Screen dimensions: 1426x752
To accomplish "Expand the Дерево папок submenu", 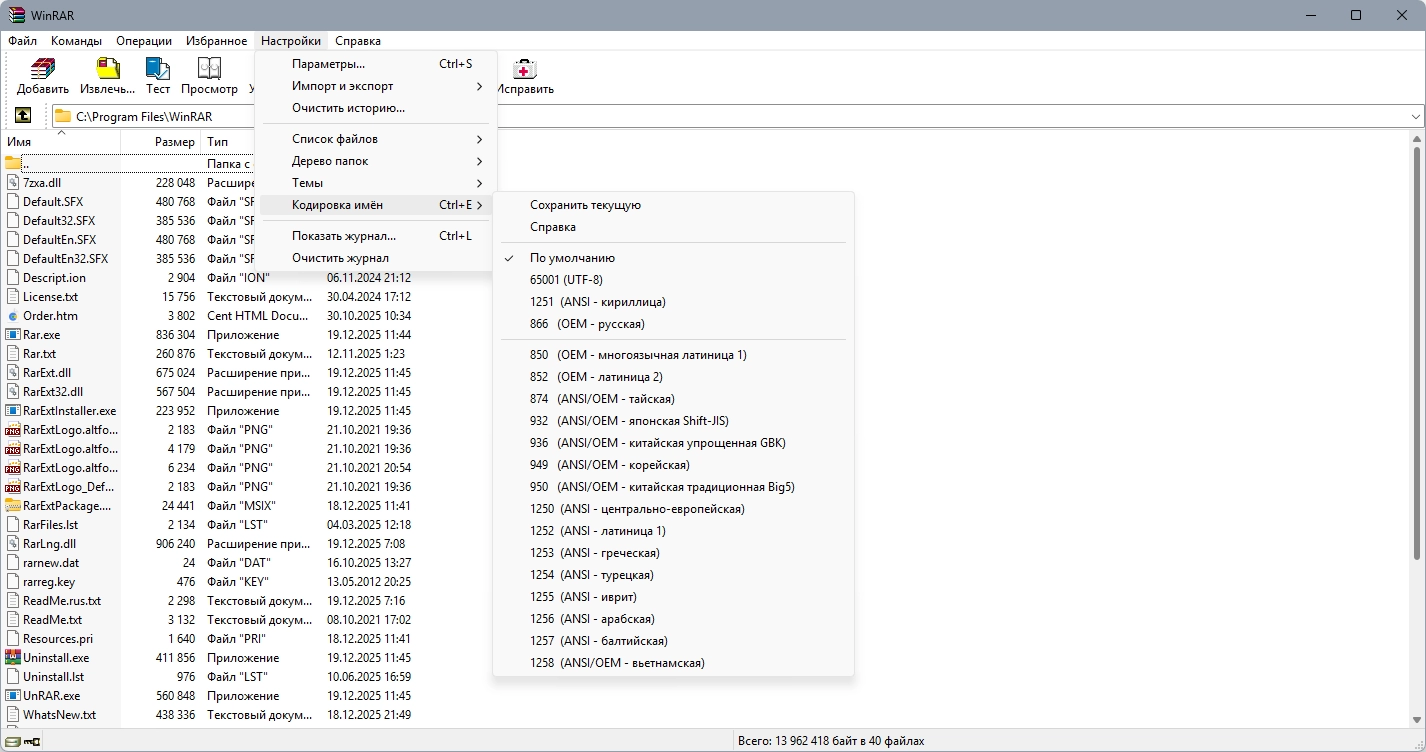I will click(376, 161).
